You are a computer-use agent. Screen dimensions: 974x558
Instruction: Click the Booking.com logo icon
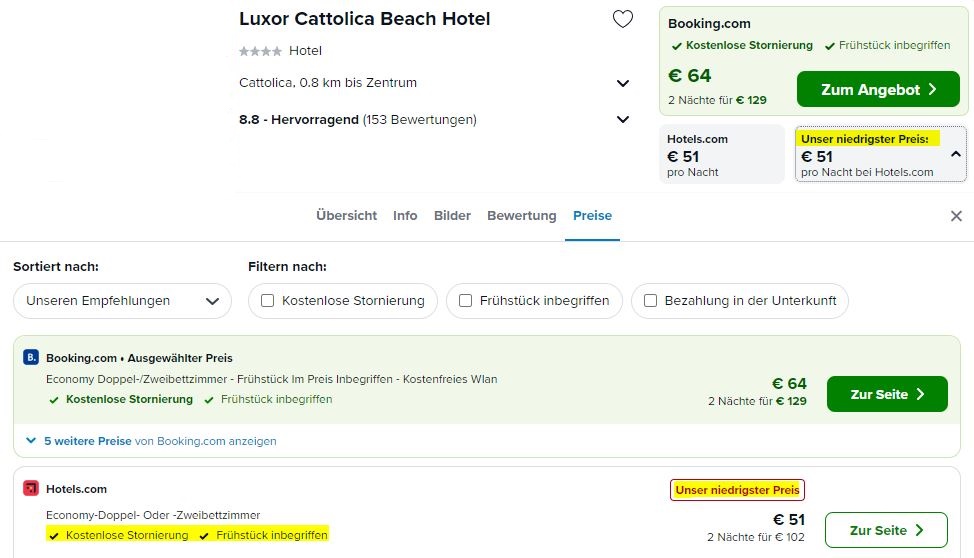(x=30, y=357)
